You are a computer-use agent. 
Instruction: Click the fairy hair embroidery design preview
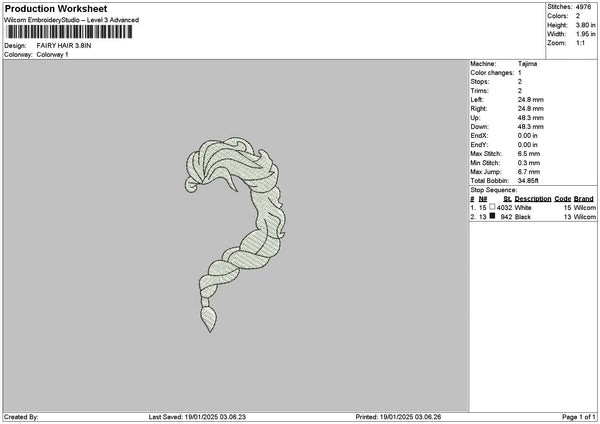coord(236,234)
